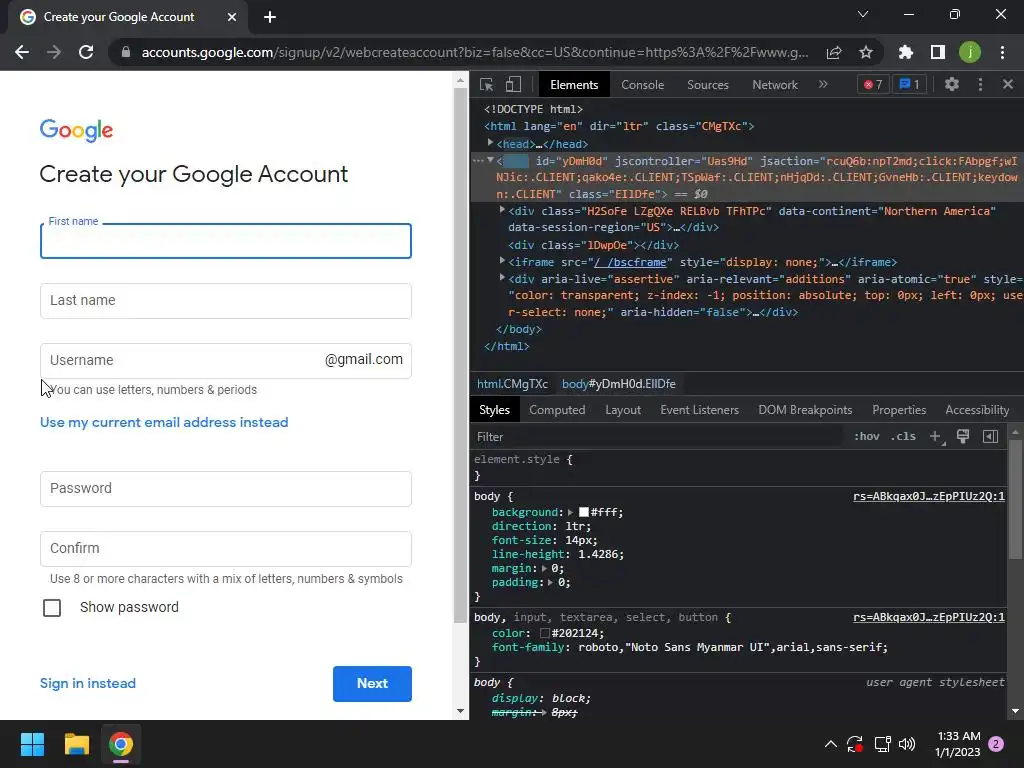Open the first rs=ABkqax0J stylesheet link

(929, 496)
